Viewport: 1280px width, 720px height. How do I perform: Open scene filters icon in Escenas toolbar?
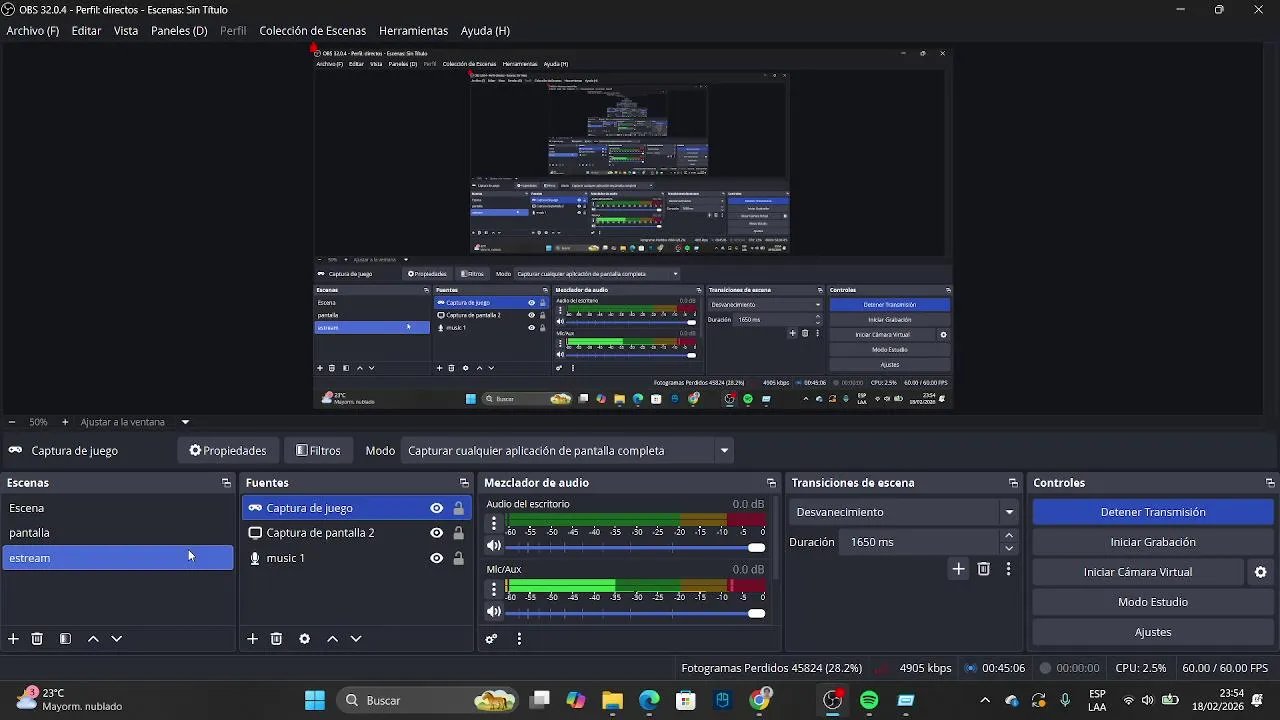65,639
